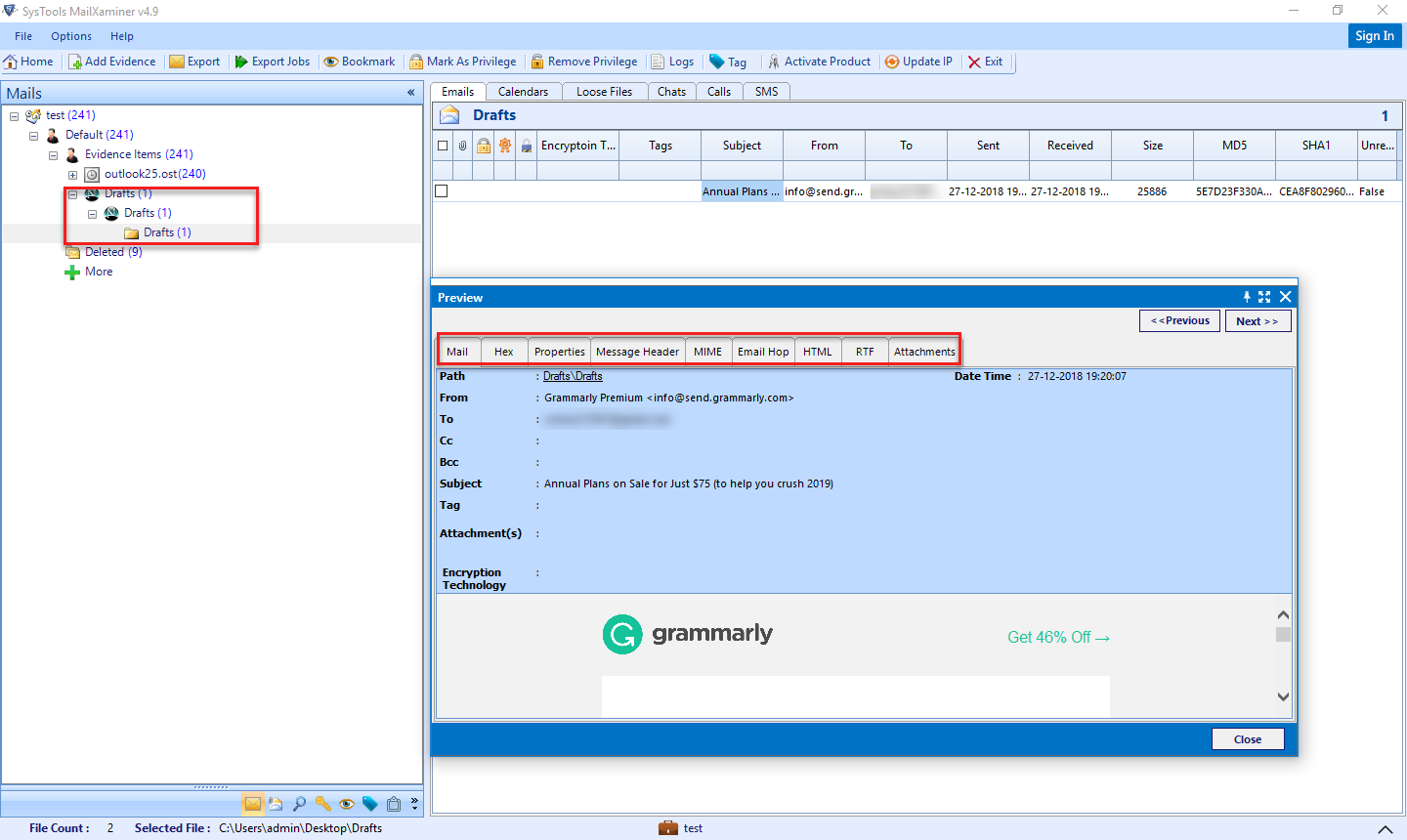Click the Sign In button
The width and height of the screenshot is (1407, 840).
tap(1375, 35)
